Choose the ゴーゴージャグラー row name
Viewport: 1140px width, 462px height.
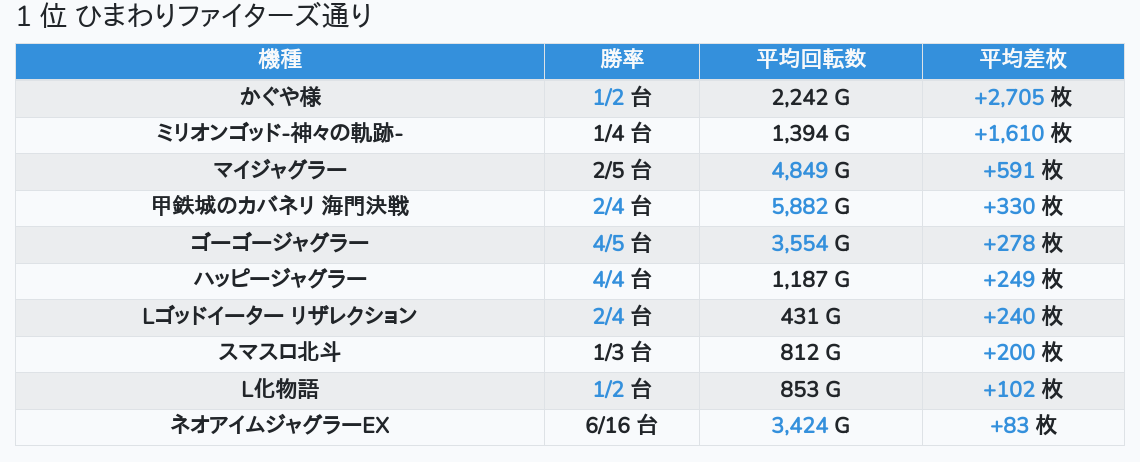pyautogui.click(x=280, y=243)
